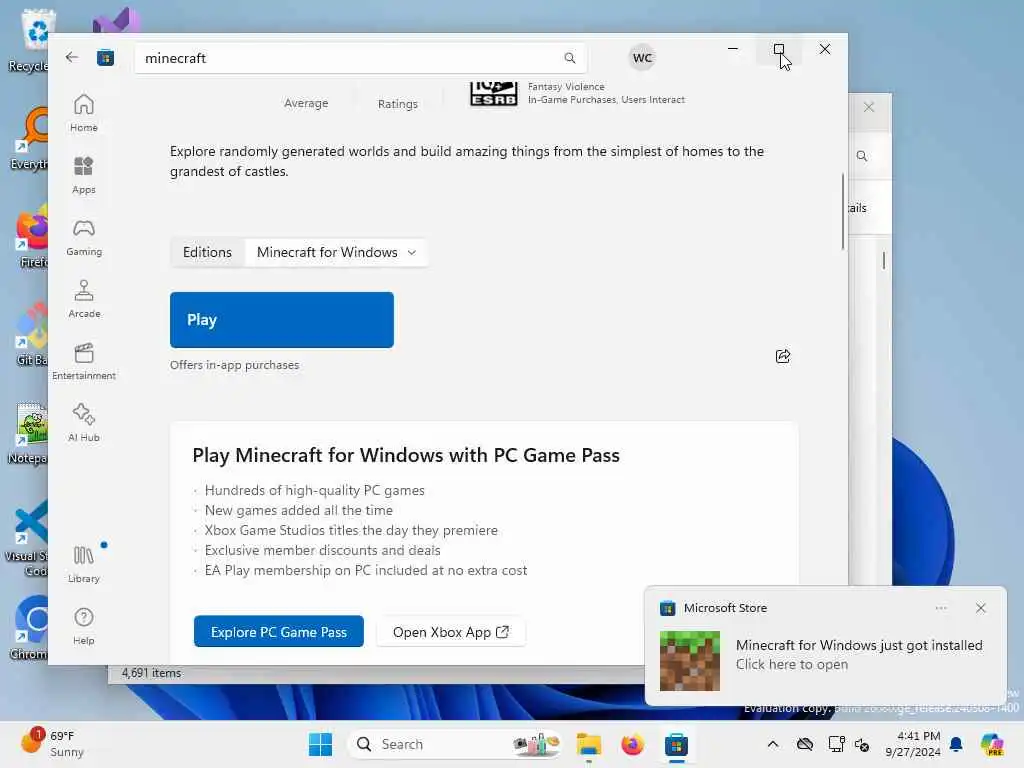Open the Copilot icon in the taskbar

point(992,744)
